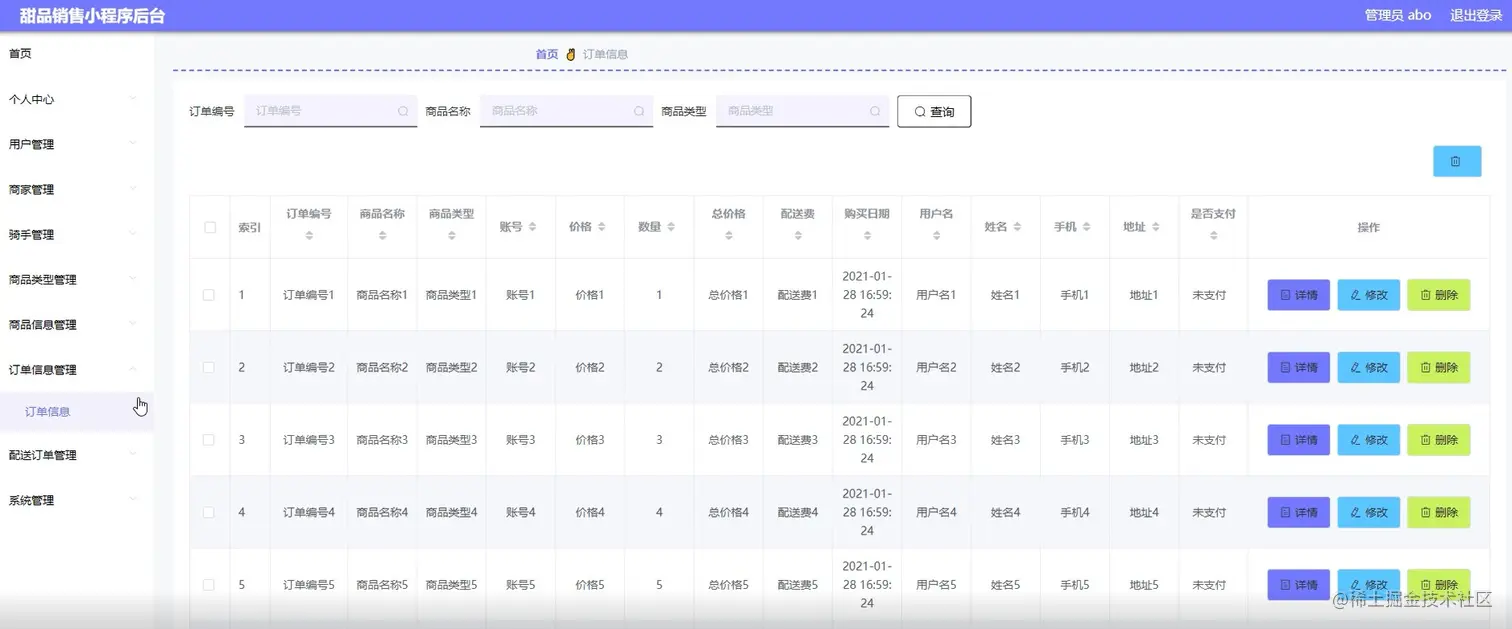The width and height of the screenshot is (1512, 629).
Task: Sort table by 商品类型 column arrows
Action: (451, 236)
